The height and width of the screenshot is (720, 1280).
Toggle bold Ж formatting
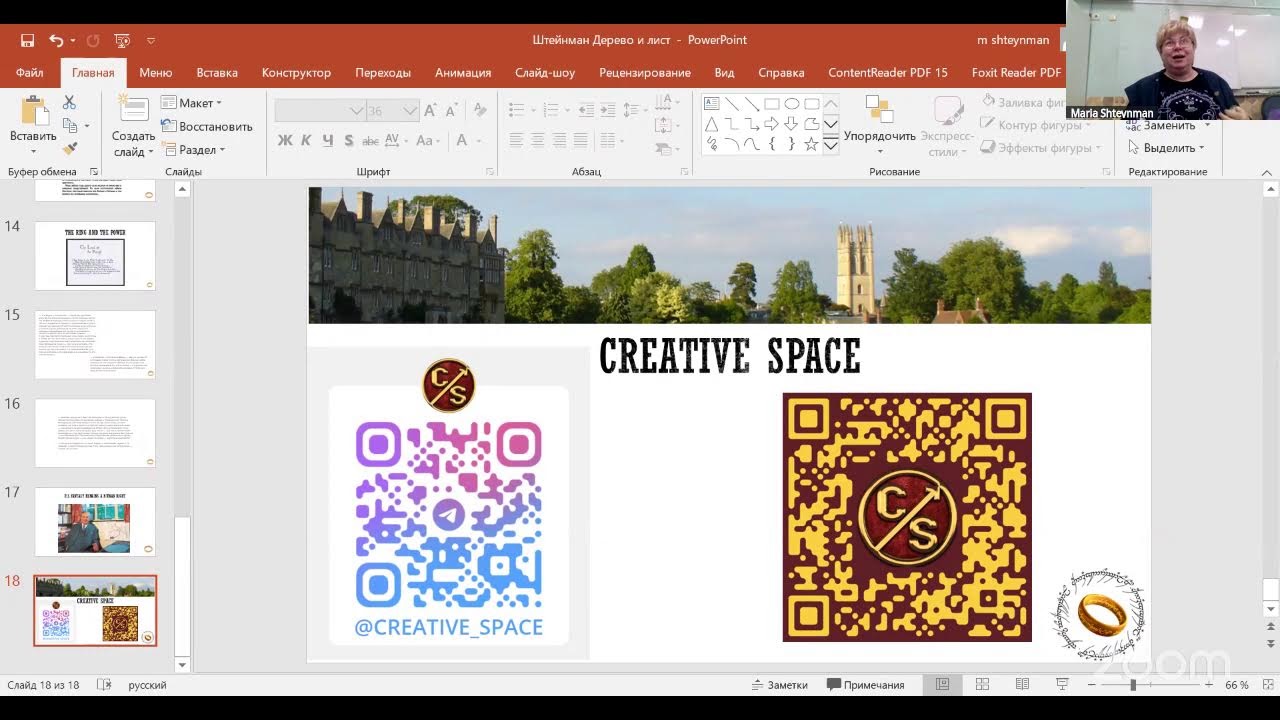pyautogui.click(x=285, y=141)
